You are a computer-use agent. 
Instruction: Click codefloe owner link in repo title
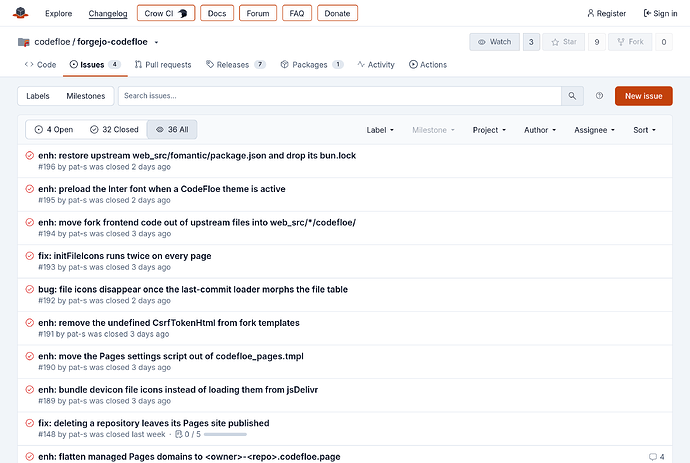(x=52, y=42)
